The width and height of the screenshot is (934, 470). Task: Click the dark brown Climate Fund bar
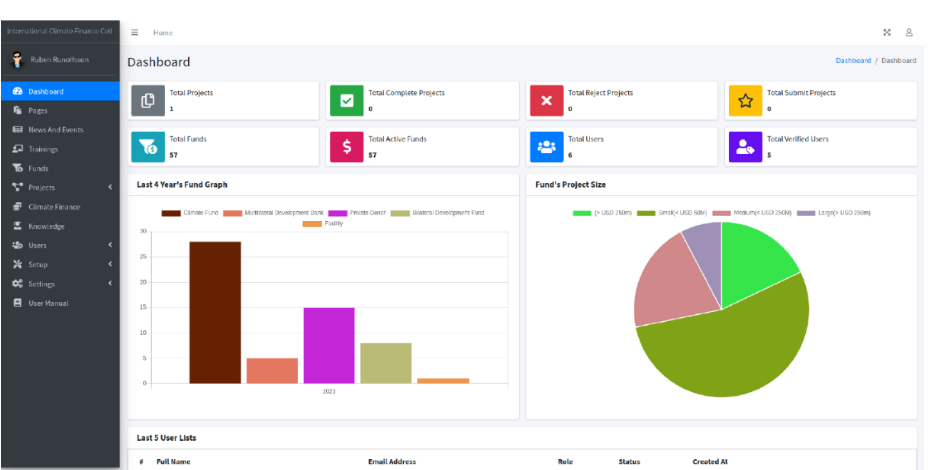point(215,312)
